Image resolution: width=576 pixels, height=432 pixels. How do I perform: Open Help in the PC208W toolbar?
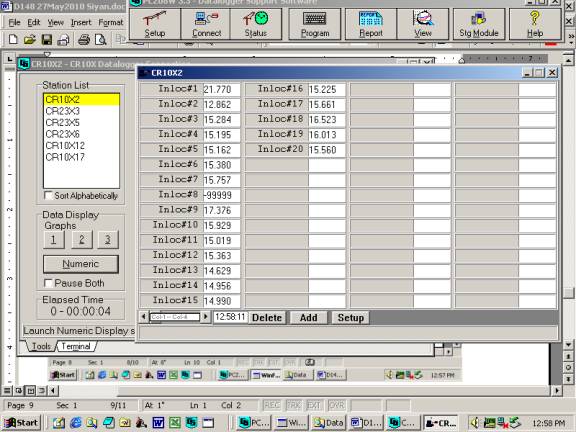pyautogui.click(x=535, y=24)
